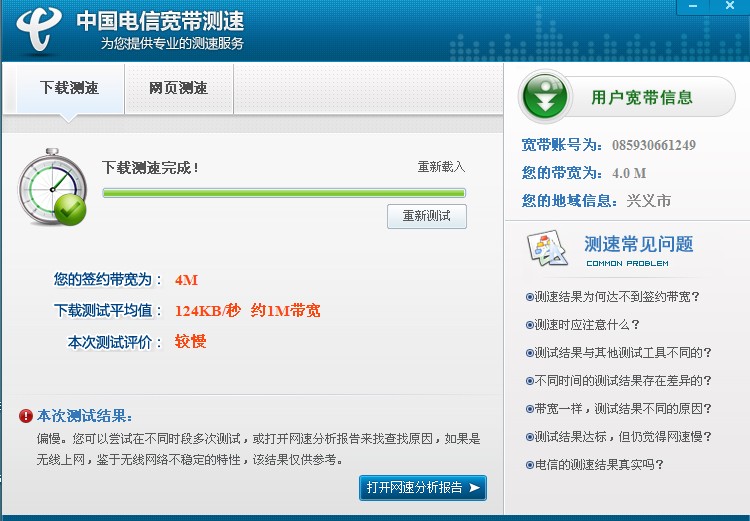
Task: Click the green download arrow icon
Action: pos(545,97)
